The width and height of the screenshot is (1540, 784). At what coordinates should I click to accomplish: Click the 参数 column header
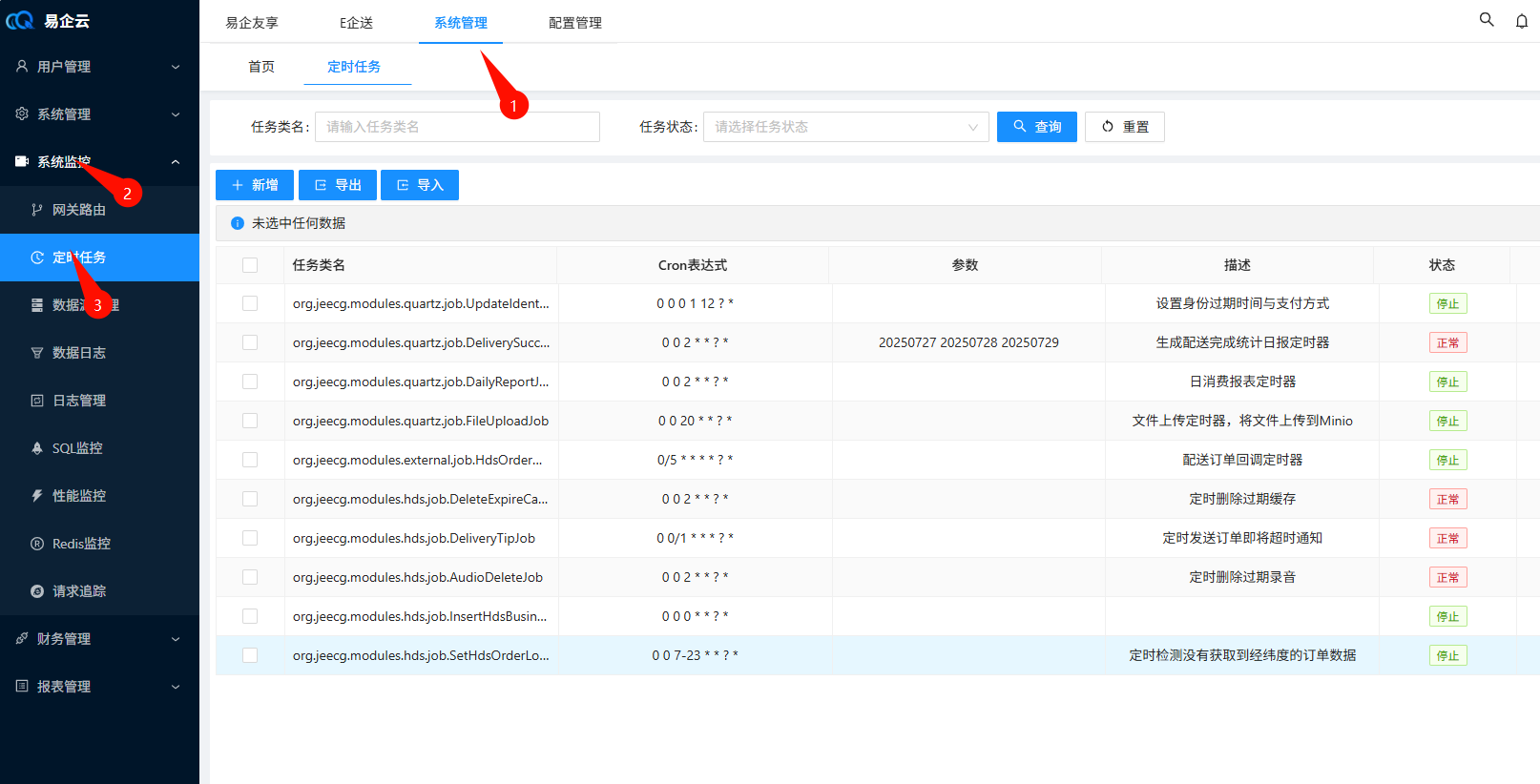966,265
